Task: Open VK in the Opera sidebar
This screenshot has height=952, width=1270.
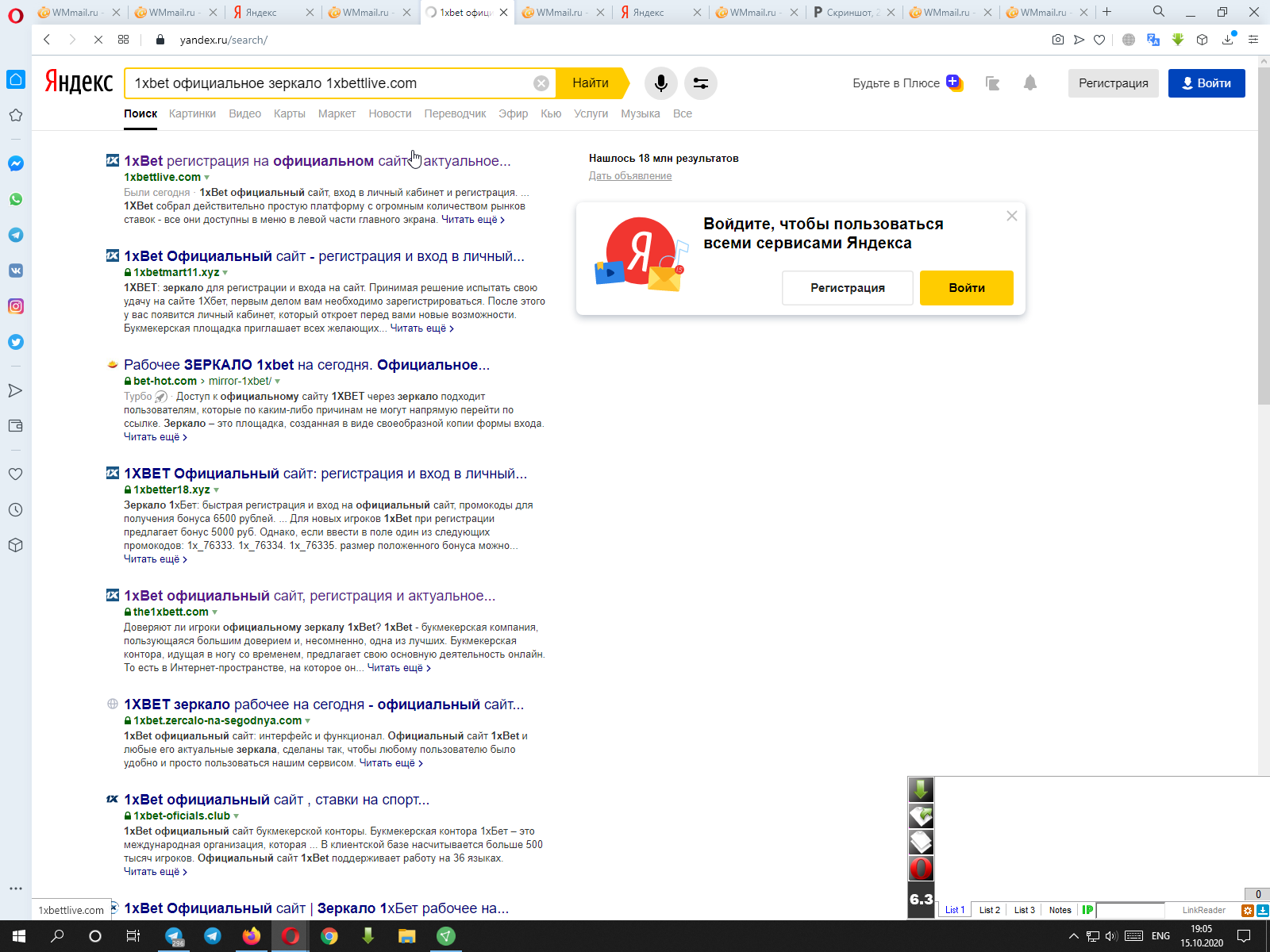Action: point(16,271)
